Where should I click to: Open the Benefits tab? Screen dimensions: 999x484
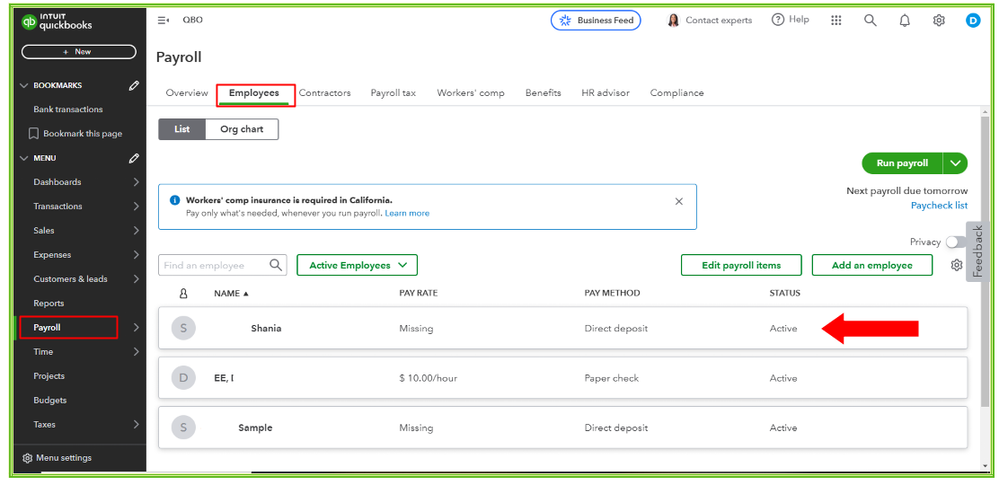click(543, 93)
